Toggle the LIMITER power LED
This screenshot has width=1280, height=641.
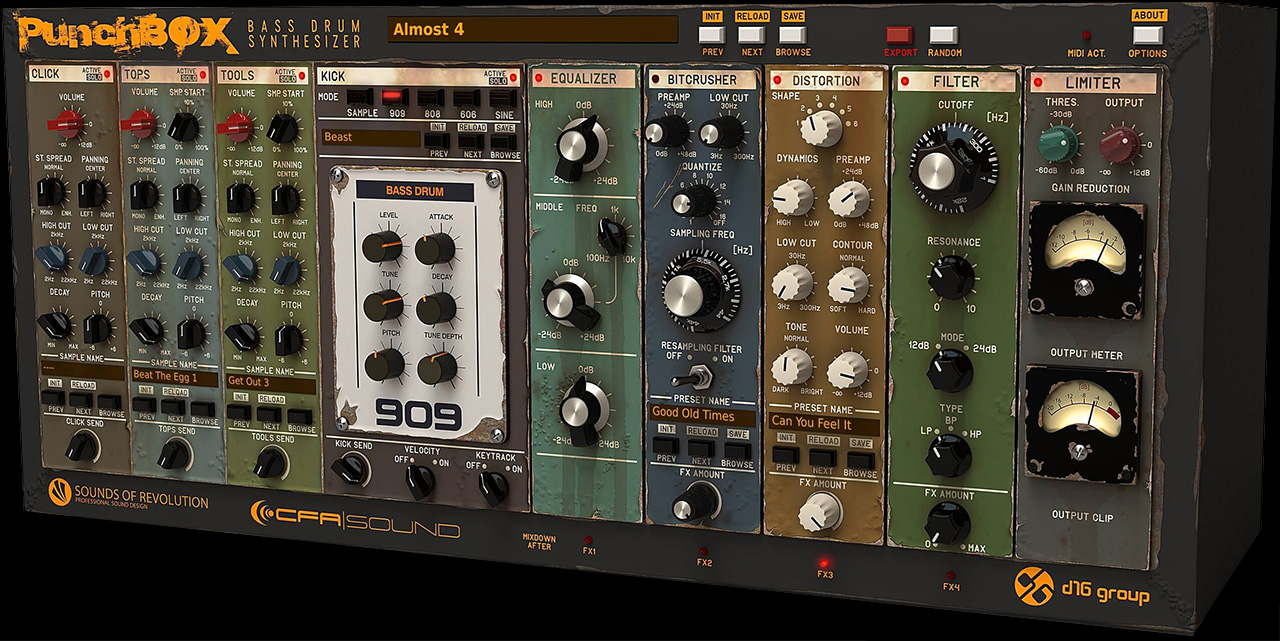(1037, 82)
